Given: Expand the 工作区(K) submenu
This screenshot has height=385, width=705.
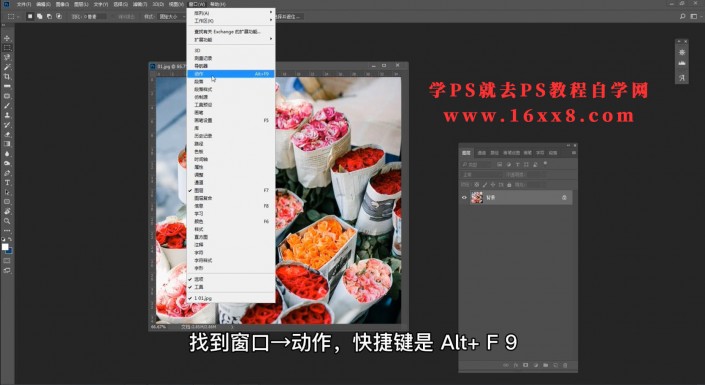Looking at the screenshot, I should [x=230, y=21].
